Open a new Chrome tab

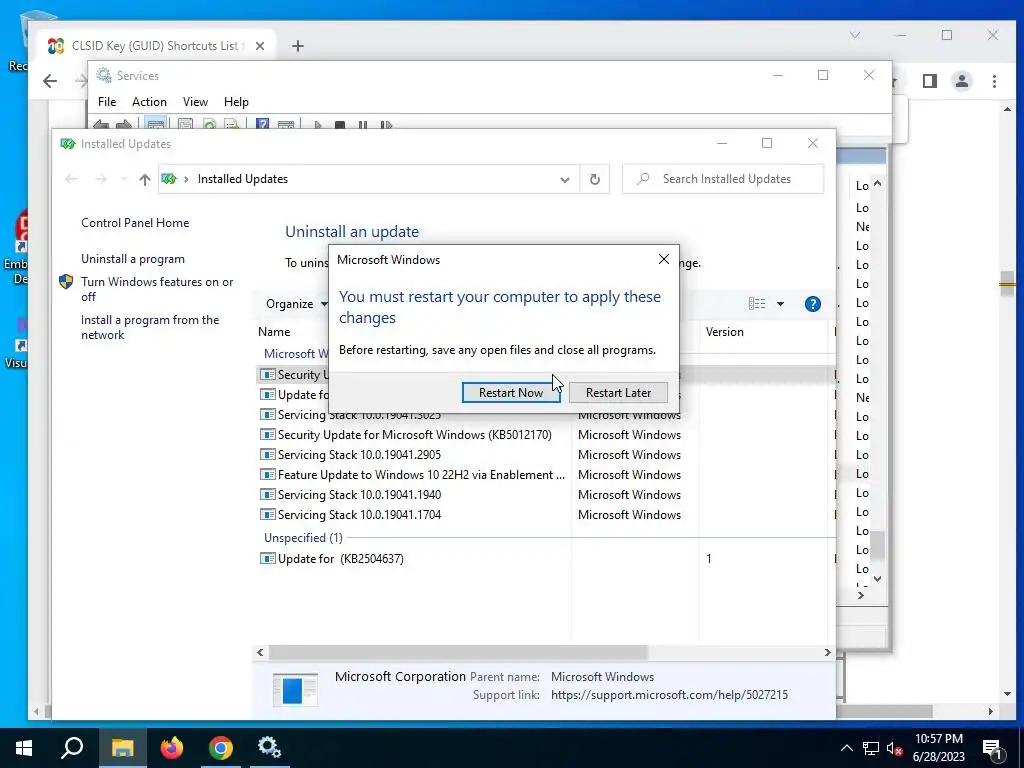point(298,46)
